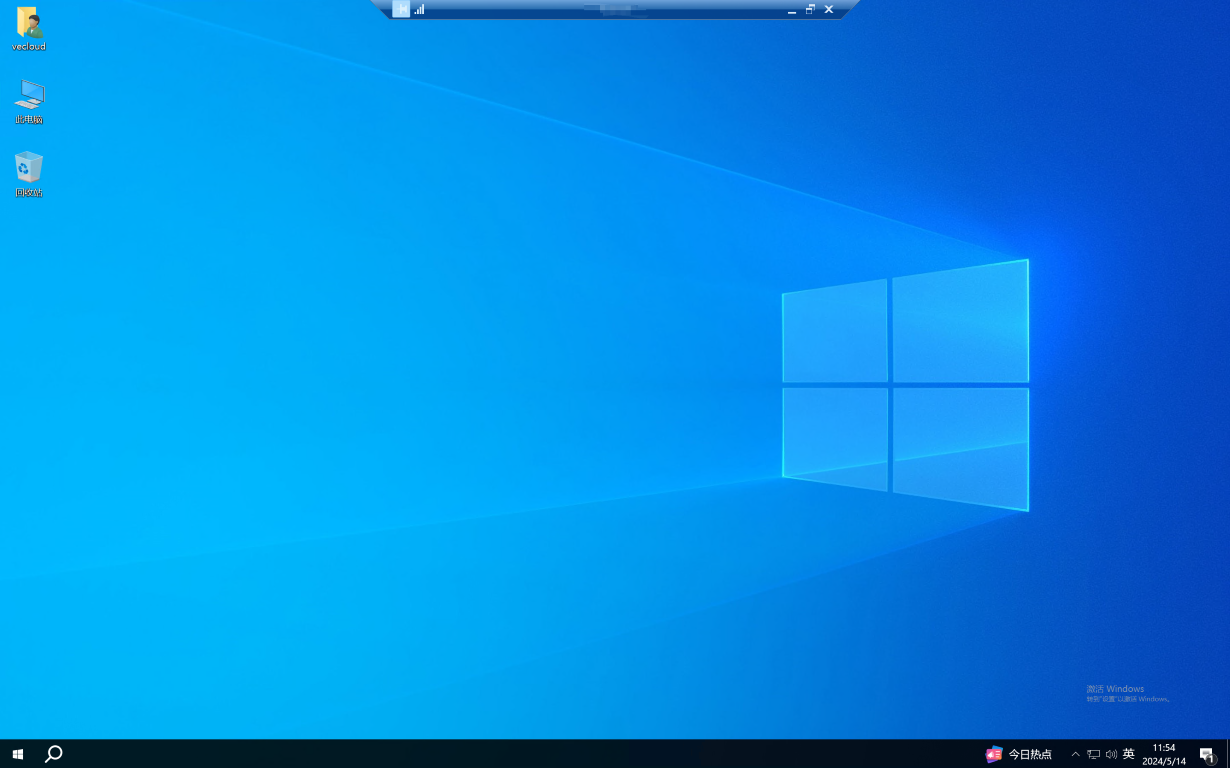The image size is (1230, 768).
Task: Open the volume speaker tray icon
Action: (x=1111, y=754)
